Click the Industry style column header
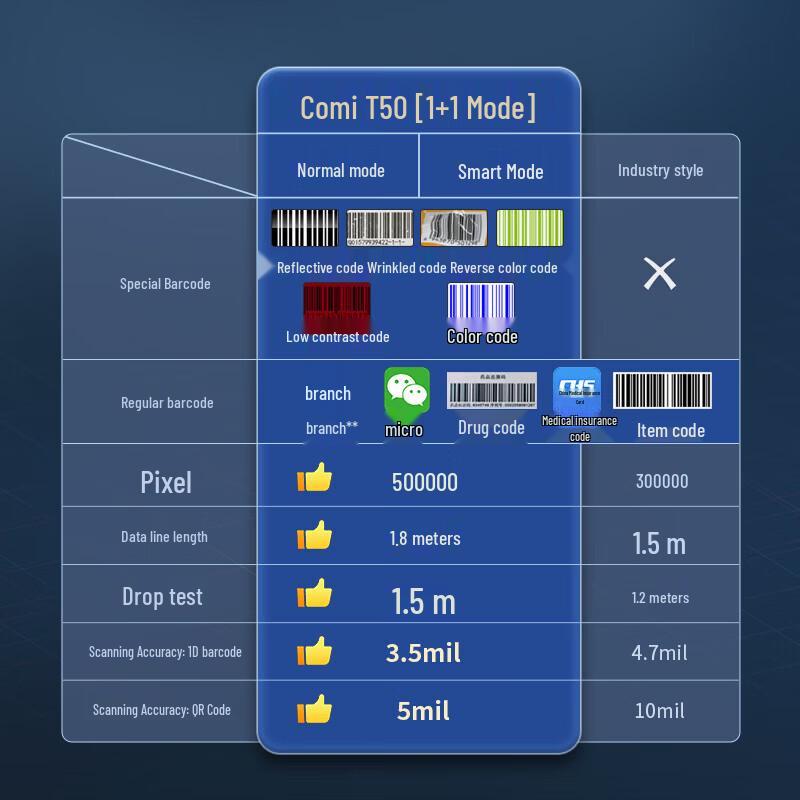The image size is (800, 800). tap(660, 170)
